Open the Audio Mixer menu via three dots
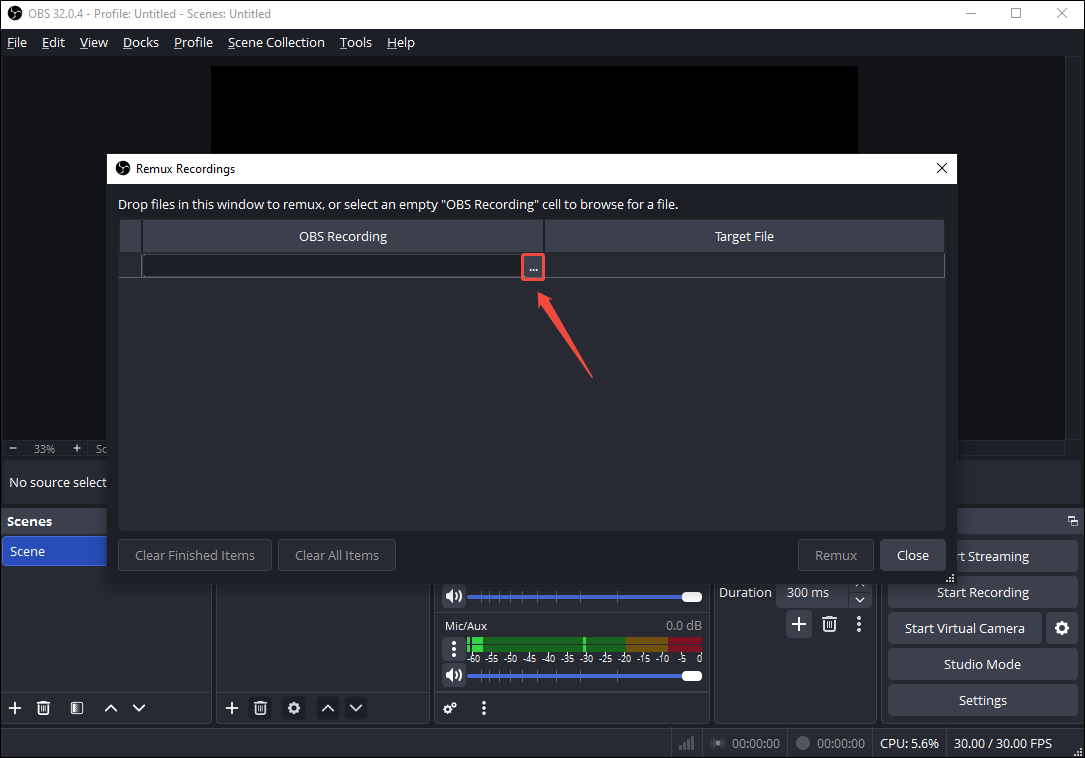This screenshot has height=758, width=1085. 484,708
